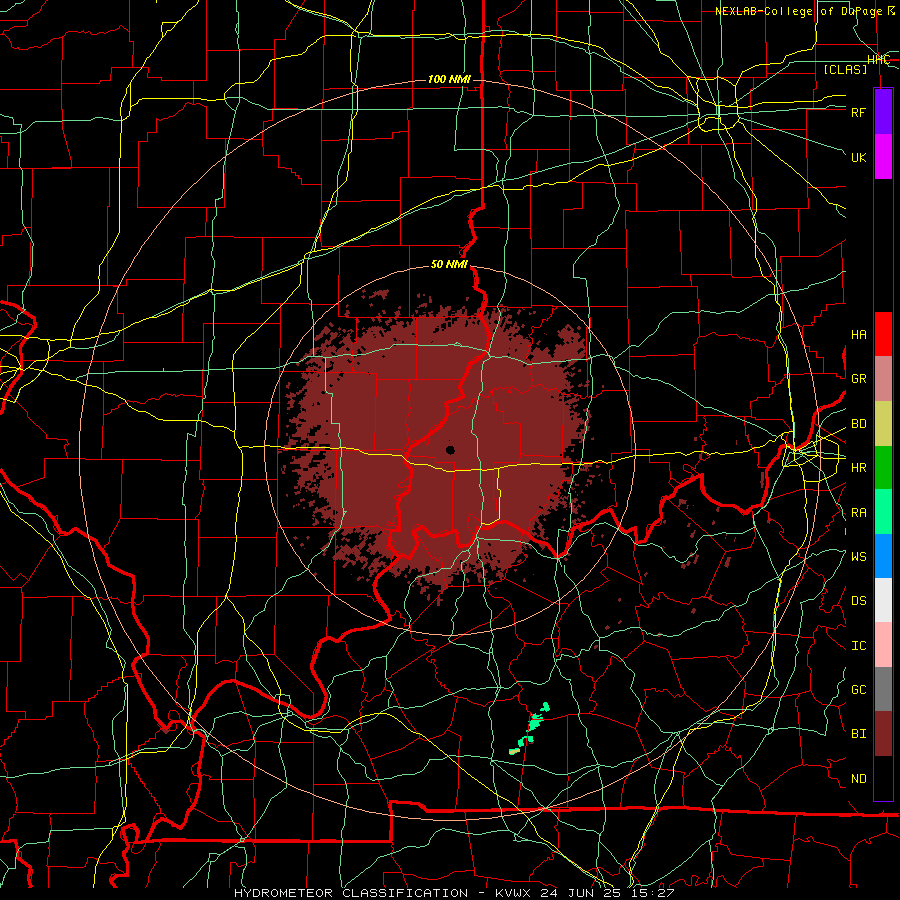900x900 pixels.
Task: Click the blue WS color swatch
Action: coord(883,556)
